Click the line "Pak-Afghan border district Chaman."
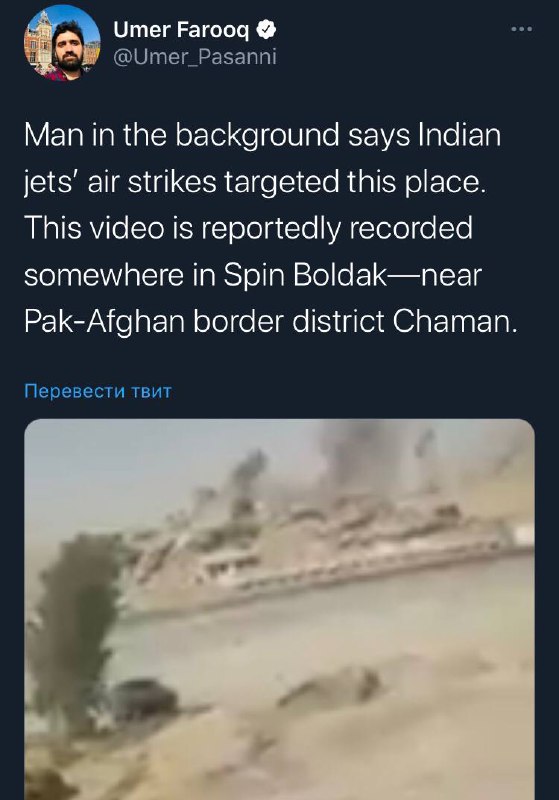The image size is (559, 800). pos(271,321)
